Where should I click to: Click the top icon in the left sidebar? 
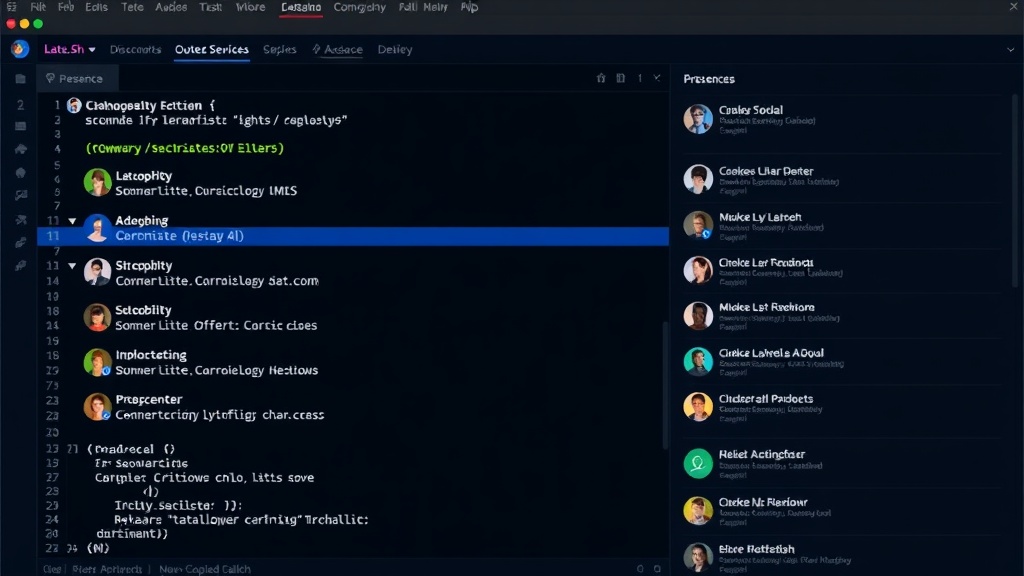click(x=20, y=79)
